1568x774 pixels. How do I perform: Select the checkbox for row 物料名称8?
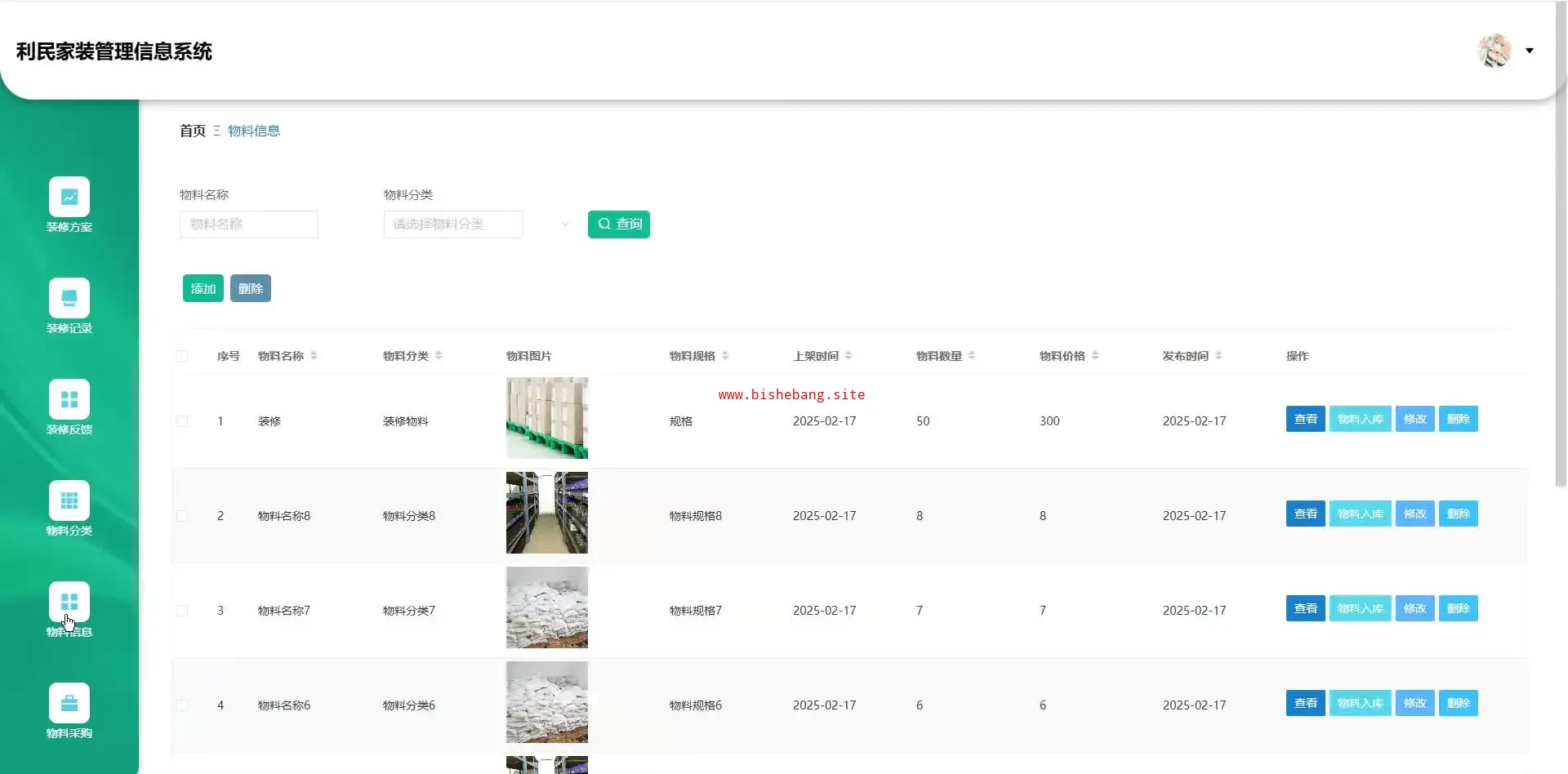(x=182, y=516)
